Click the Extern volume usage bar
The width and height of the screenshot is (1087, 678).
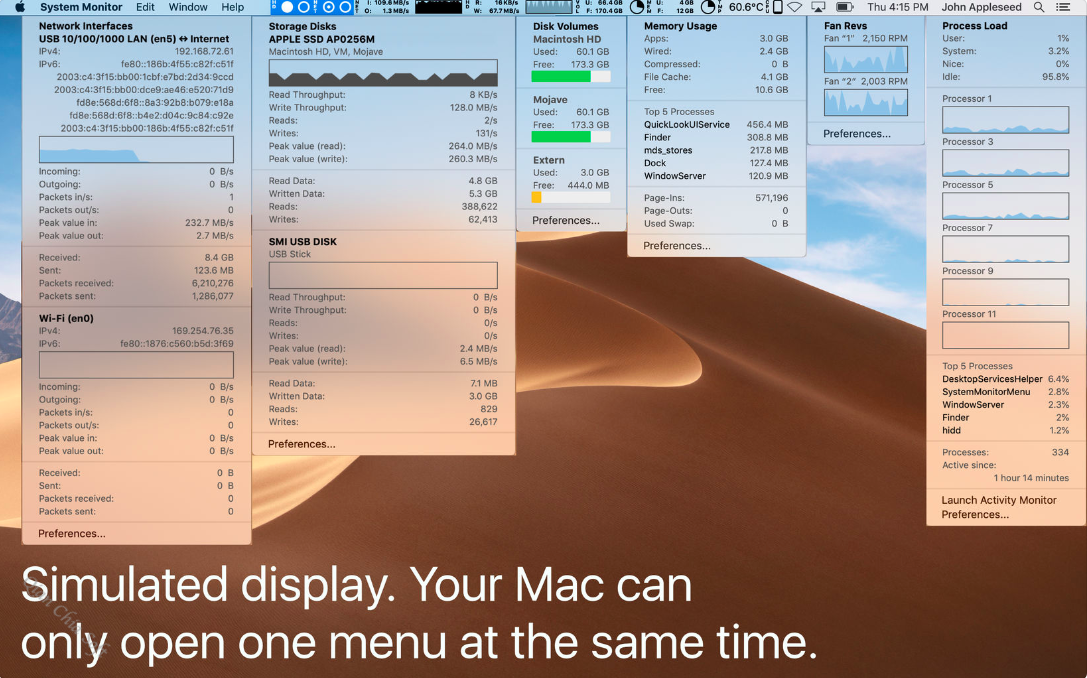[x=571, y=198]
